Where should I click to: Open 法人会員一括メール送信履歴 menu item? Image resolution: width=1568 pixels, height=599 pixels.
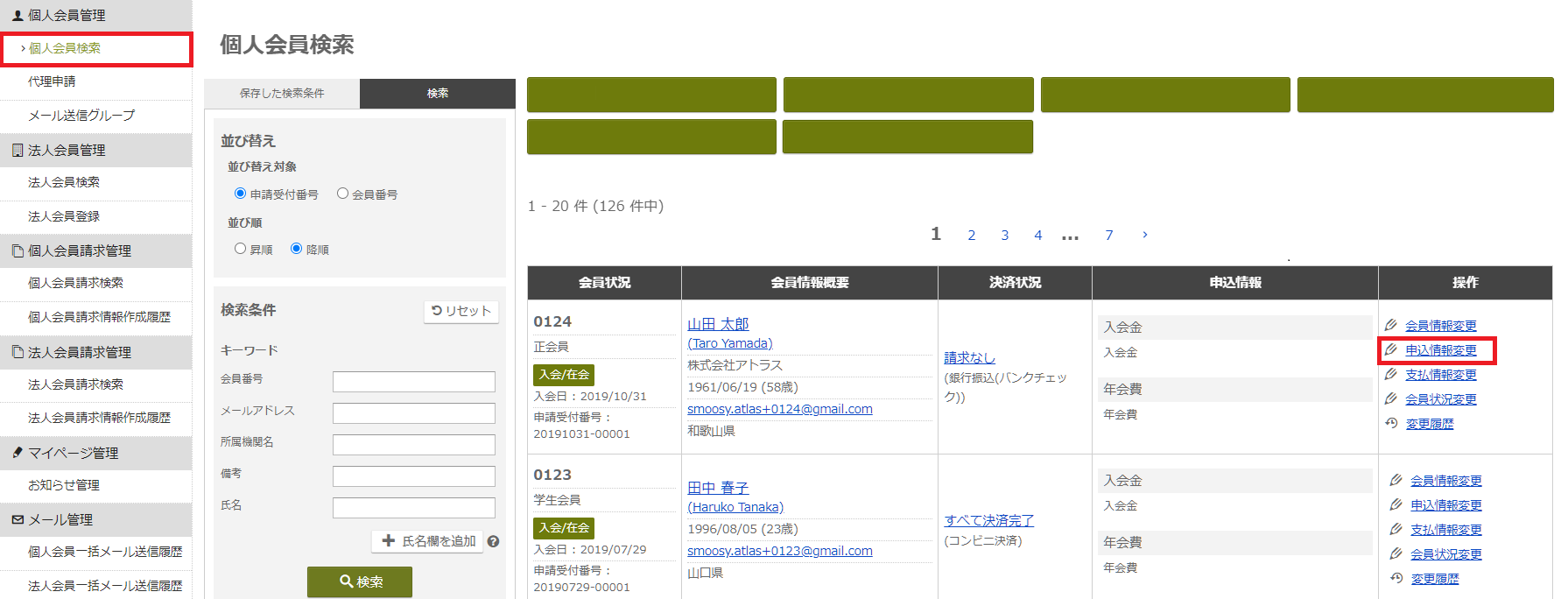tap(105, 586)
